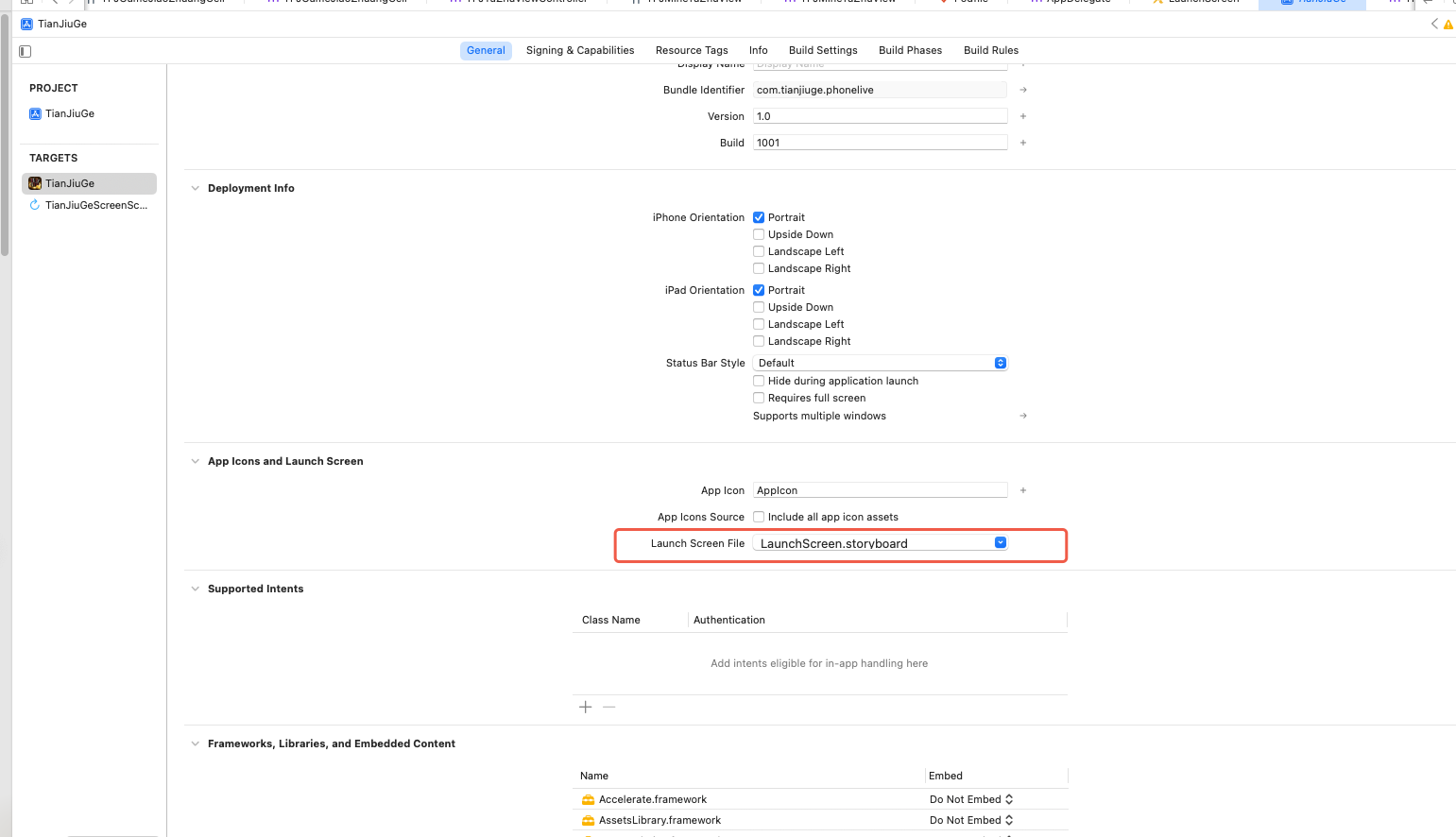Open the Signing & Capabilities tab
1456x837 pixels.
pos(580,50)
